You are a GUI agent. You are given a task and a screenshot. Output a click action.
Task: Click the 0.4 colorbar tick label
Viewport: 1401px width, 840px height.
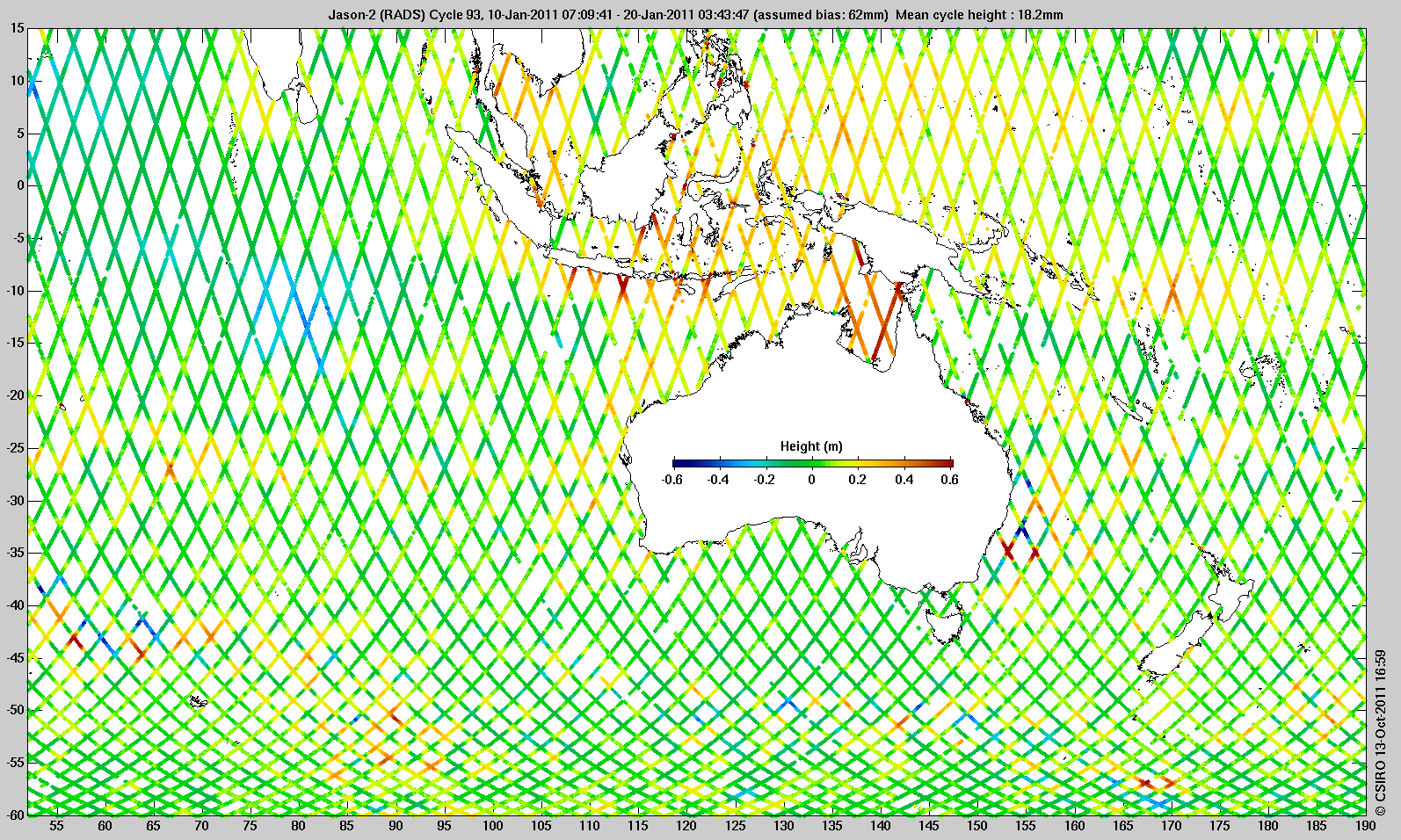[x=904, y=480]
